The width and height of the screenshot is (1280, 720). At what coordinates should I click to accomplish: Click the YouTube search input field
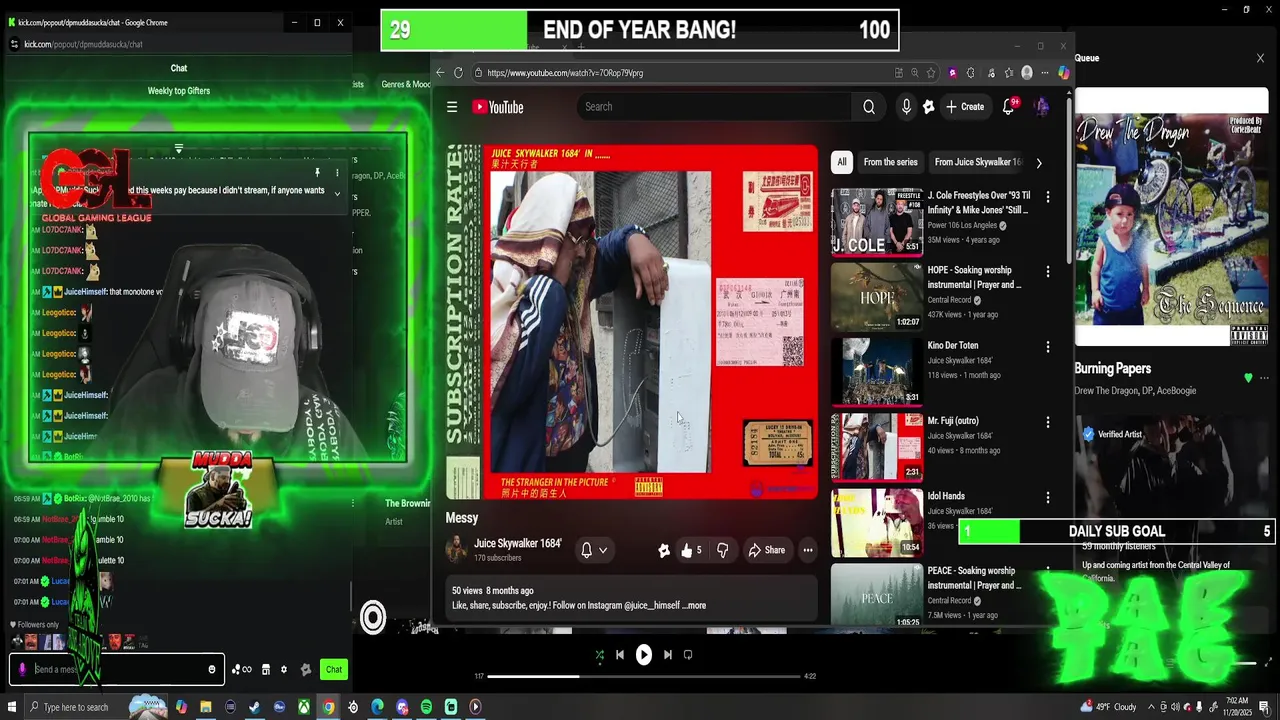click(713, 107)
